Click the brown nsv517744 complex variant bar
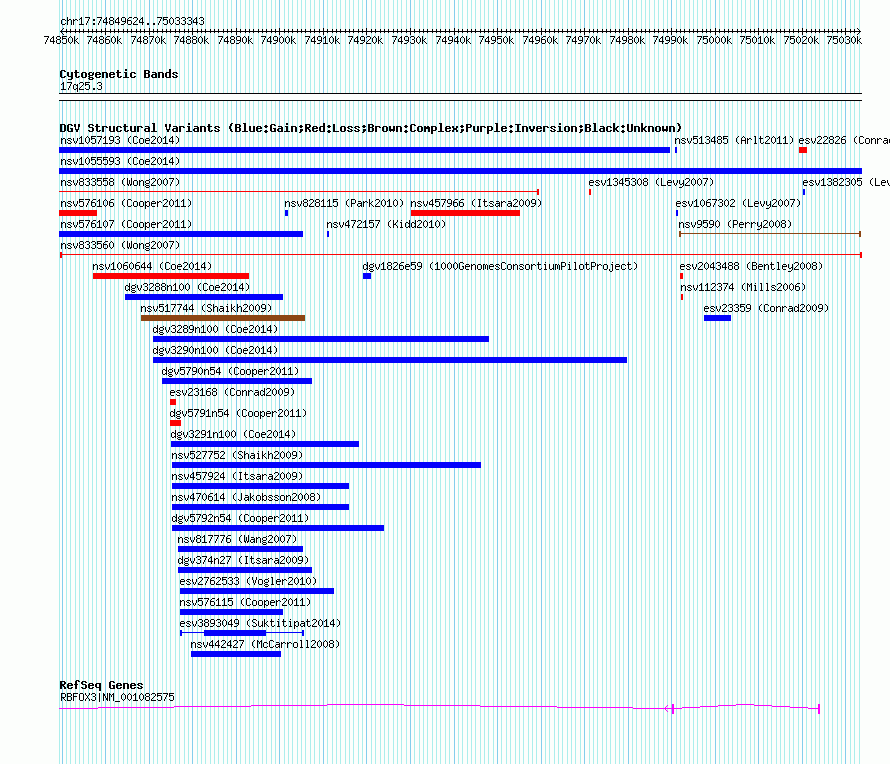Image resolution: width=890 pixels, height=764 pixels. click(223, 318)
